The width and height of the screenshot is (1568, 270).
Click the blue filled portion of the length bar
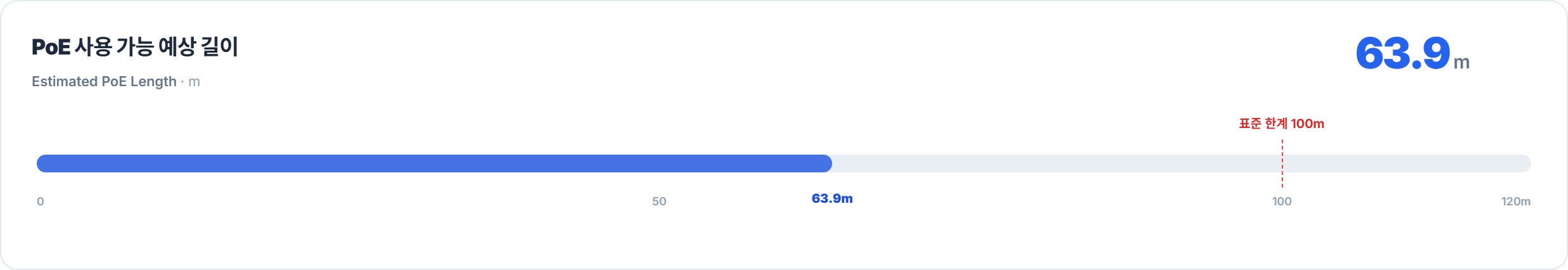pos(434,164)
